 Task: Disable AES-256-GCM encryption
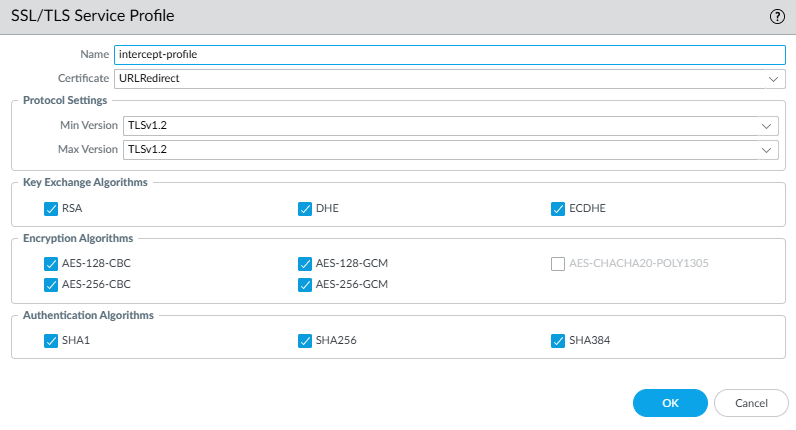point(305,284)
